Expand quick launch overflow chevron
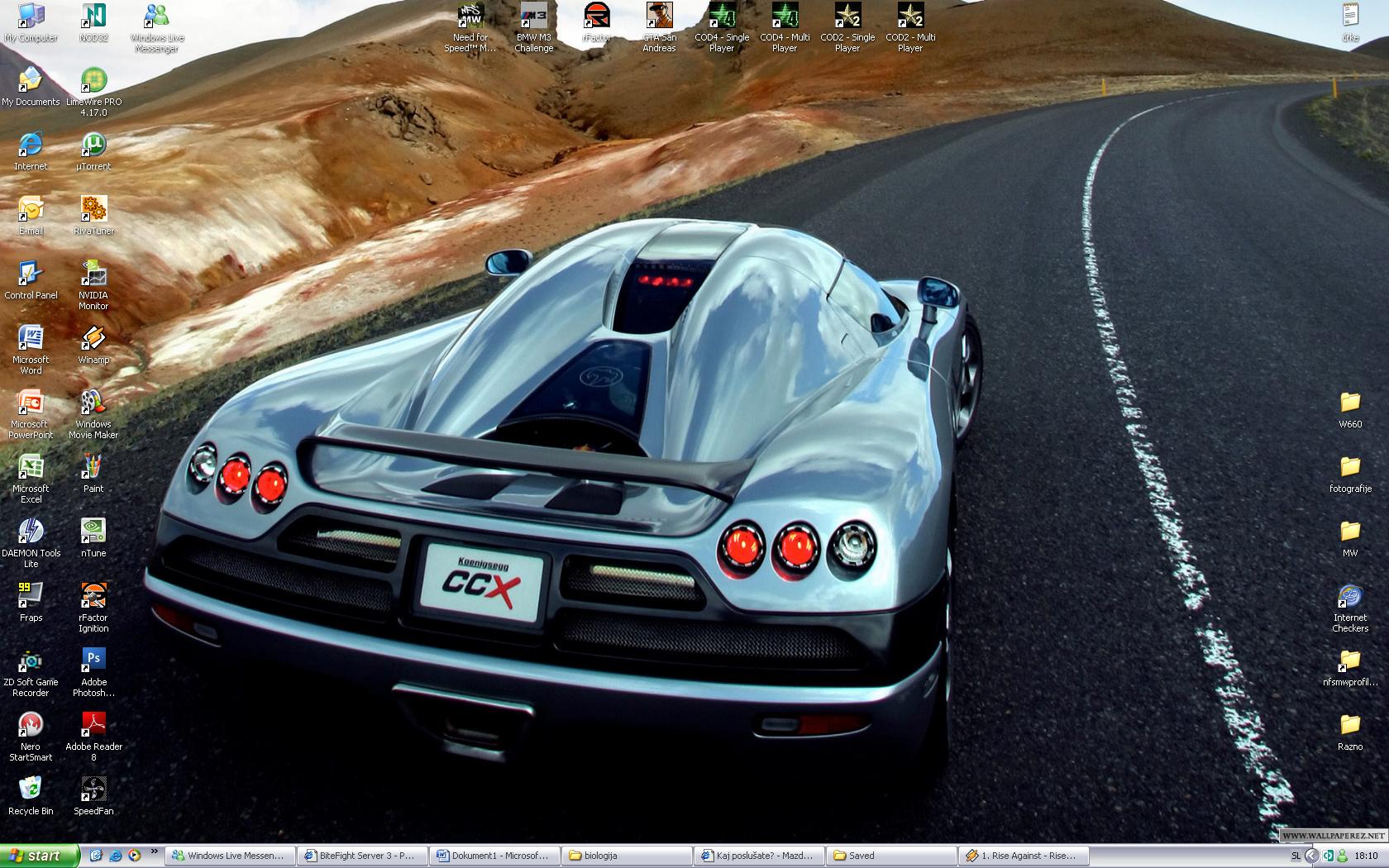Screen dimensions: 1389x868 (154, 851)
